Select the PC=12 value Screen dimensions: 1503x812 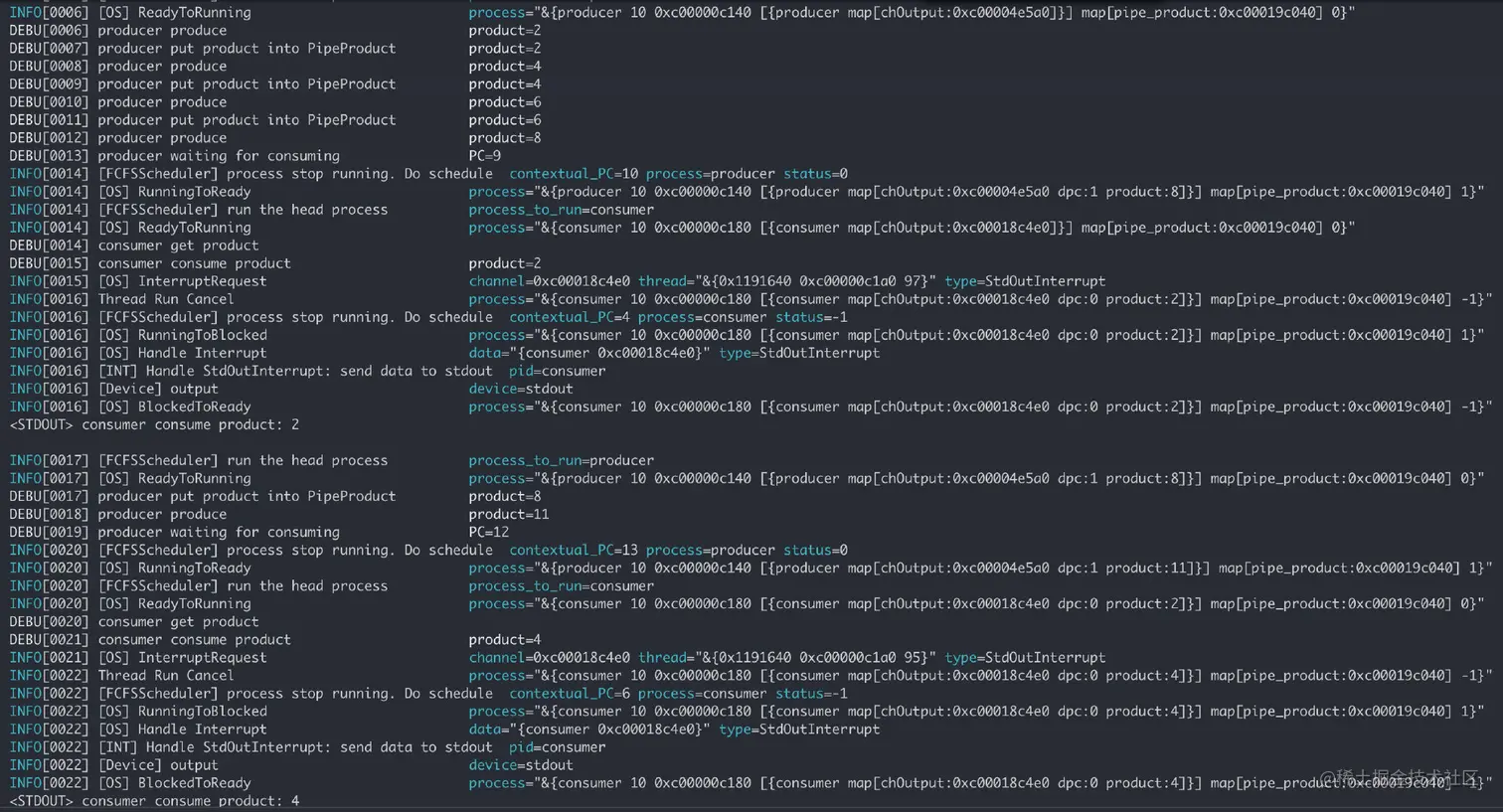pos(489,532)
